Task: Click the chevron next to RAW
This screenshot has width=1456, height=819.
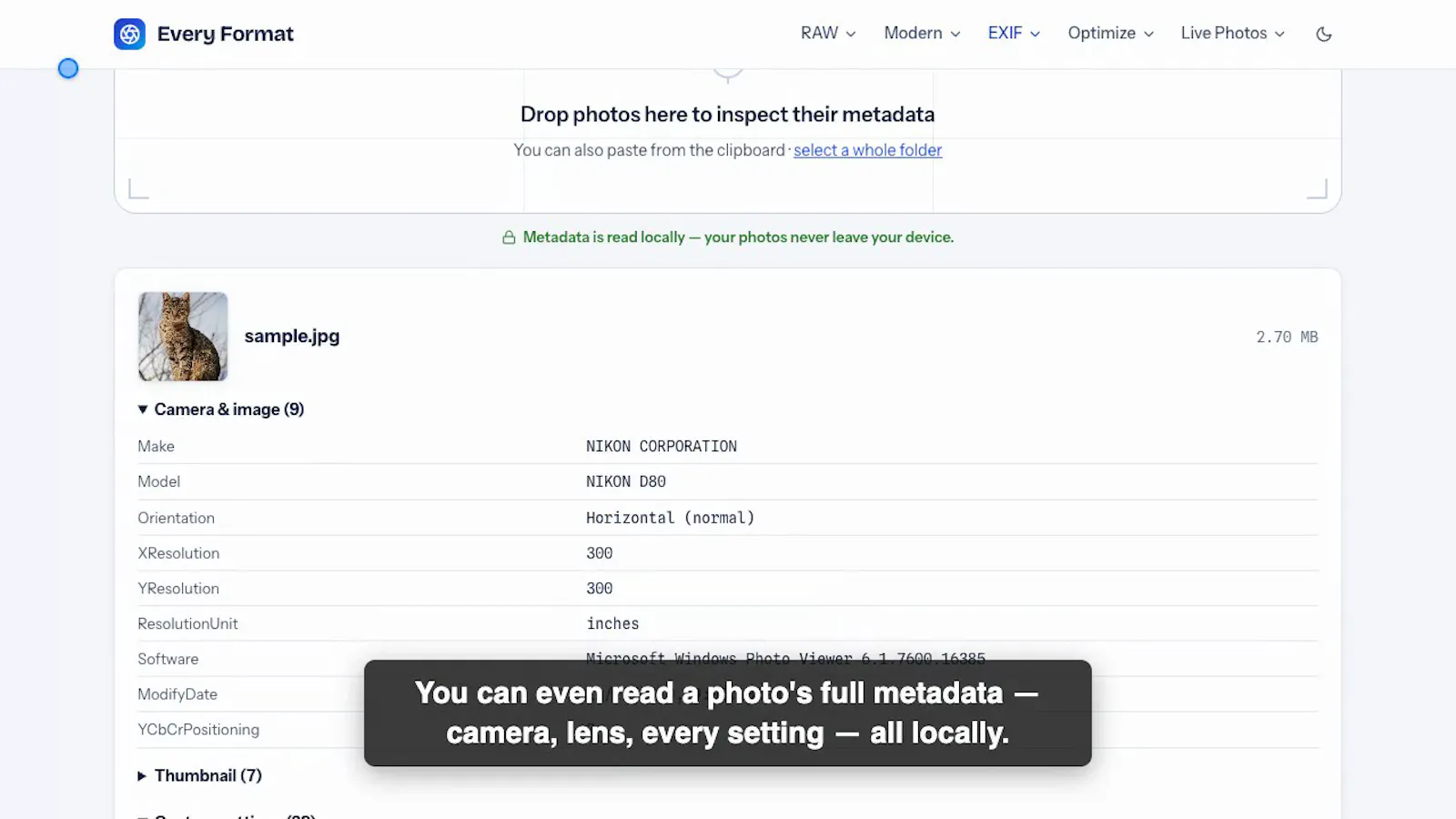Action: [x=851, y=34]
